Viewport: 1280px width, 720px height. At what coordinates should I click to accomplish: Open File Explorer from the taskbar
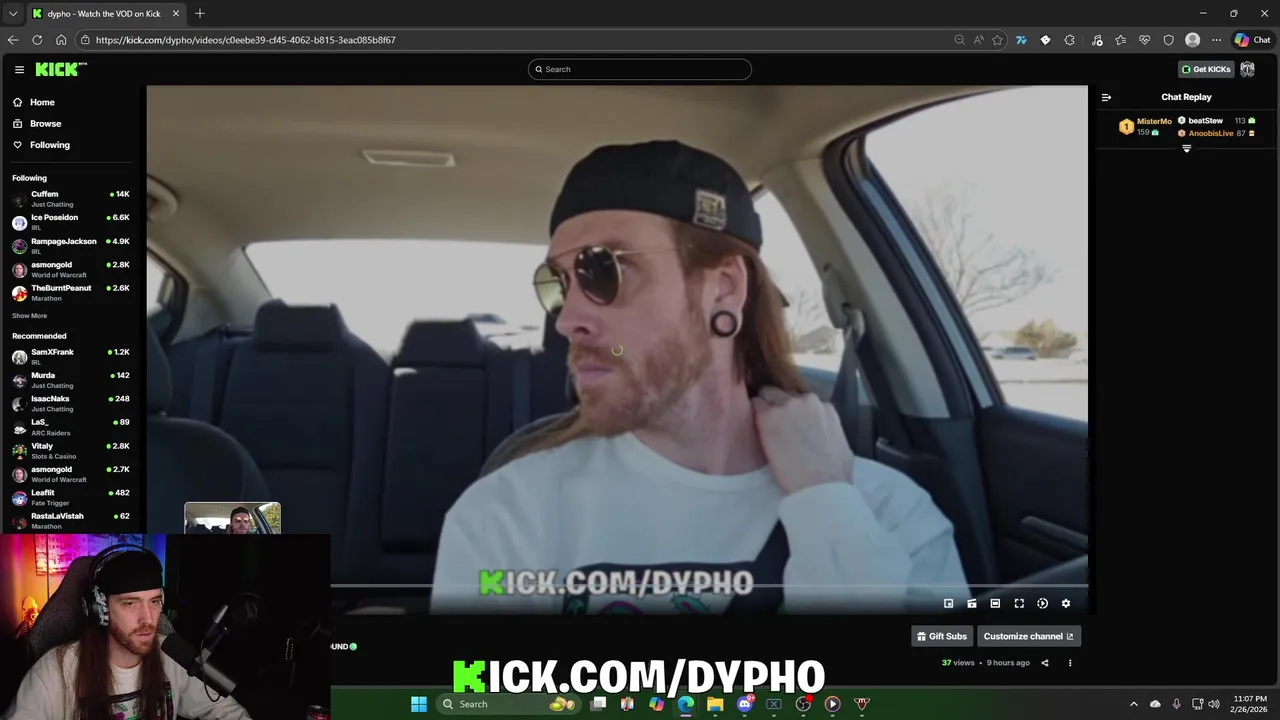click(715, 704)
